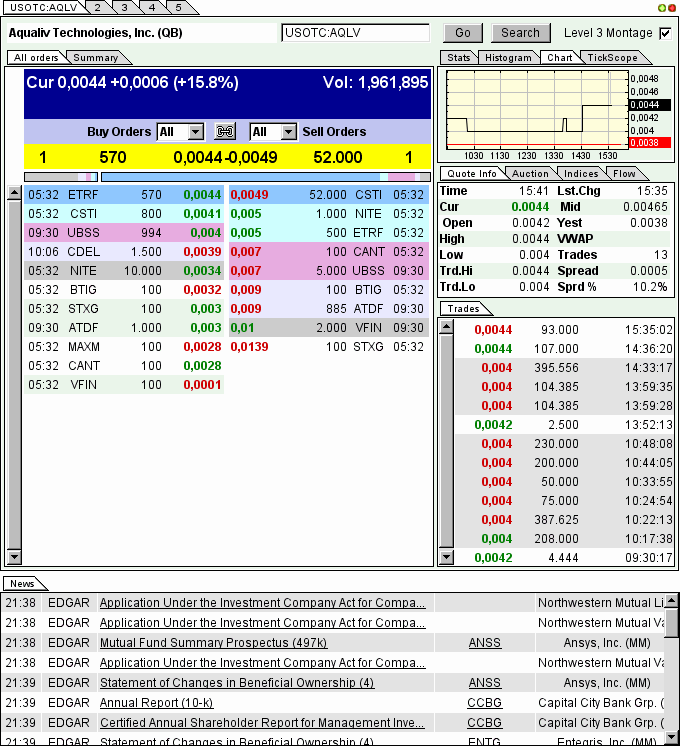
Task: Select the Quote Info tab
Action: 472,174
